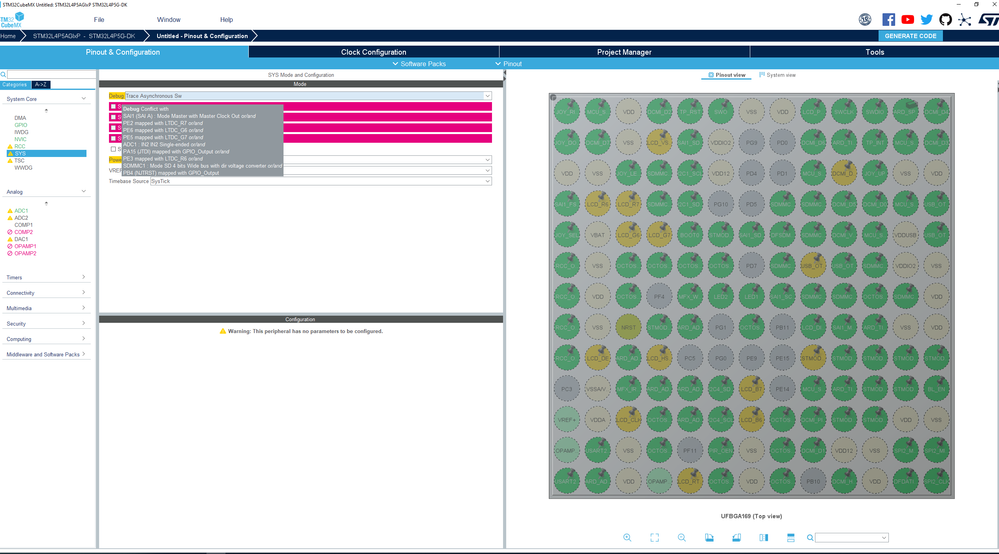
Task: Select ADC1 in the Analog list
Action: (x=21, y=211)
